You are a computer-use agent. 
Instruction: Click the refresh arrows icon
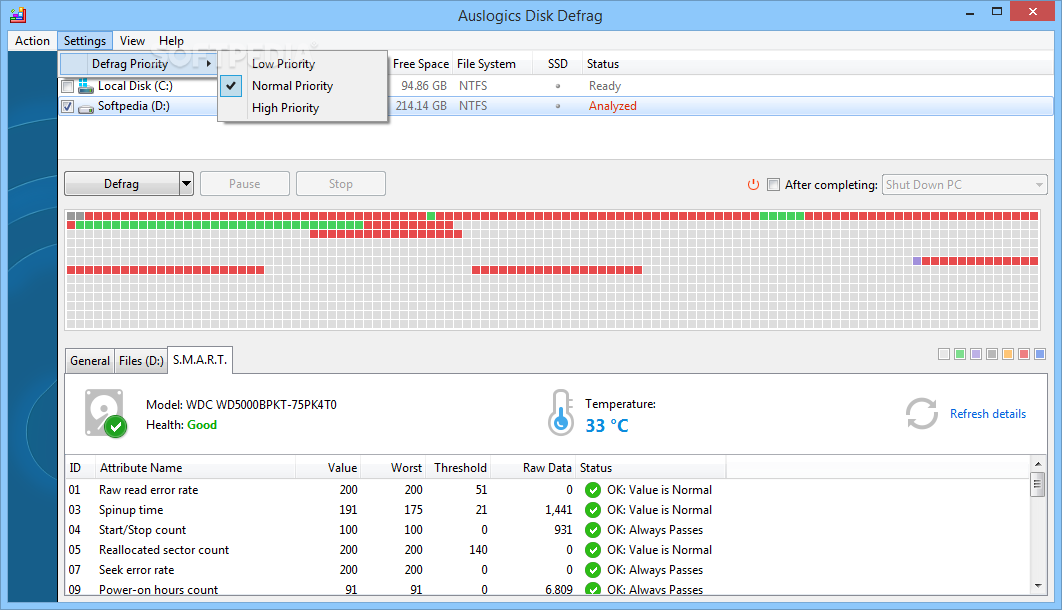tap(922, 414)
